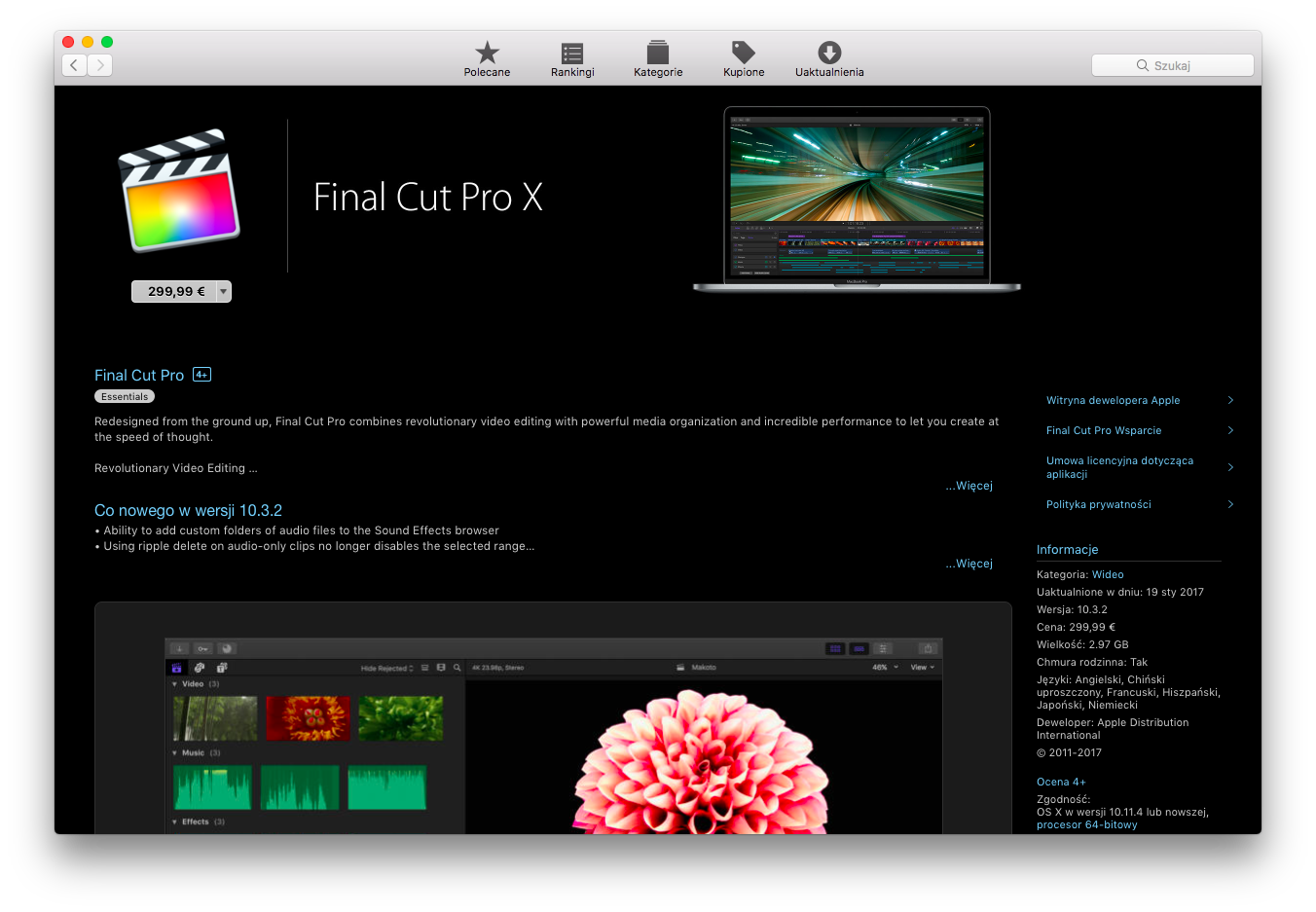The image size is (1316, 912).
Task: Click chevron next to Polityka prywatności
Action: [x=1230, y=504]
